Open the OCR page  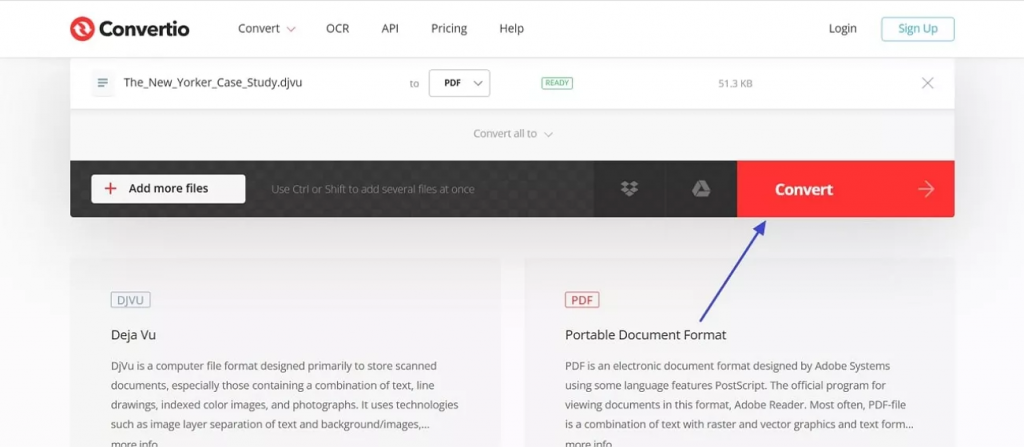[x=338, y=29]
